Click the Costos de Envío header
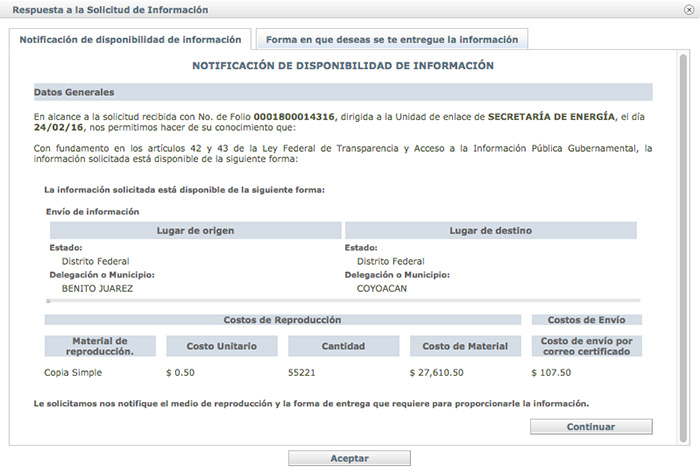The height and width of the screenshot is (473, 700). click(587, 320)
